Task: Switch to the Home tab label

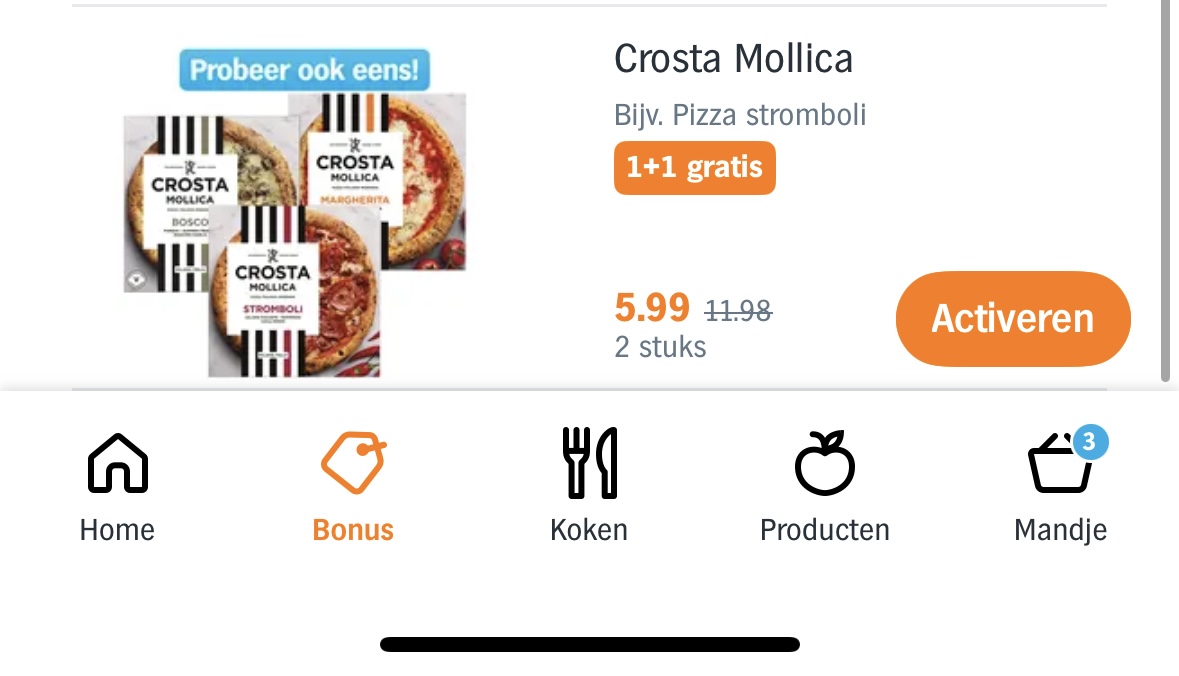Action: click(x=117, y=529)
